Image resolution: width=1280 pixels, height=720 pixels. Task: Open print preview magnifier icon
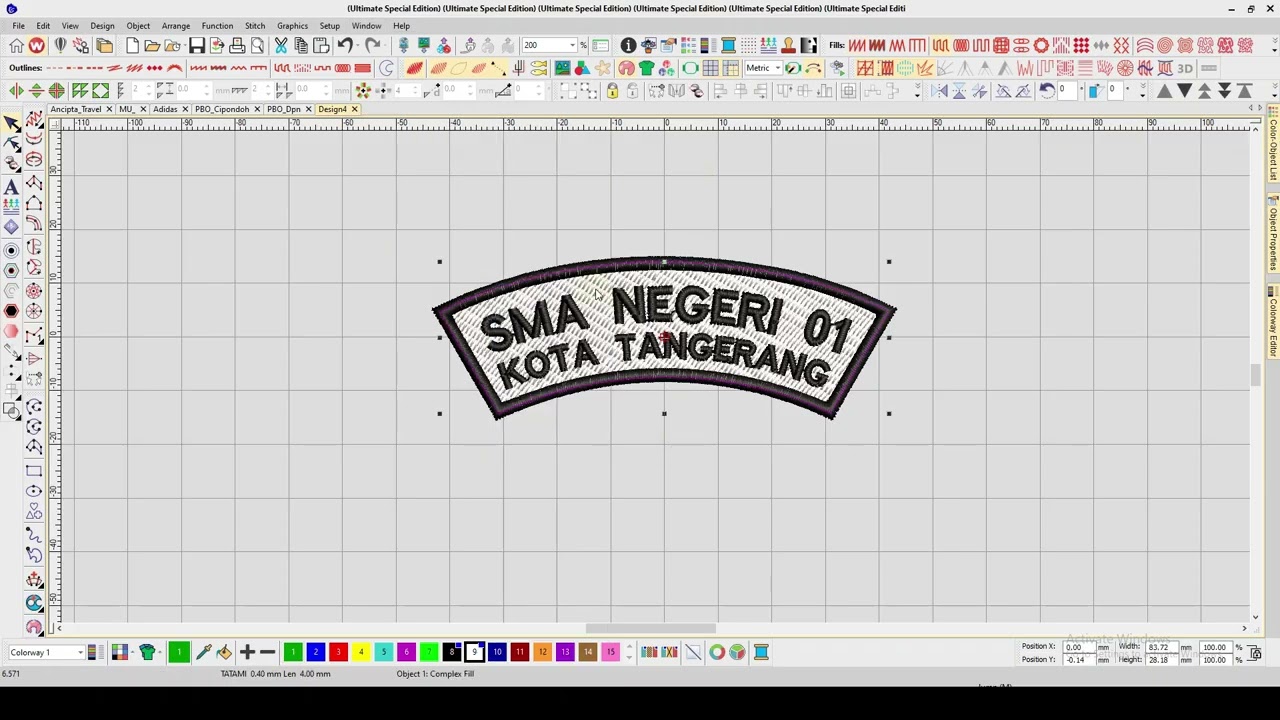(257, 46)
